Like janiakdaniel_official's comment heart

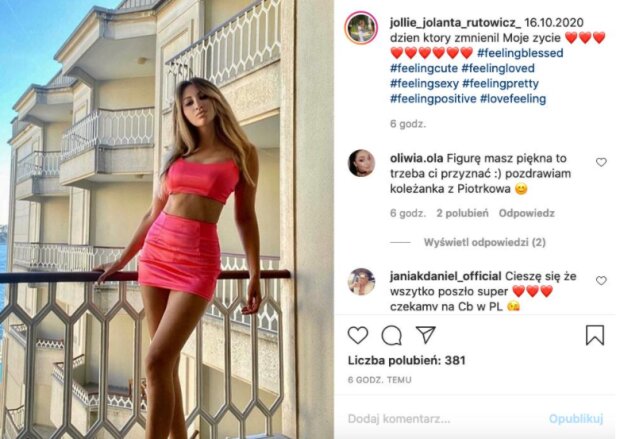(x=601, y=280)
